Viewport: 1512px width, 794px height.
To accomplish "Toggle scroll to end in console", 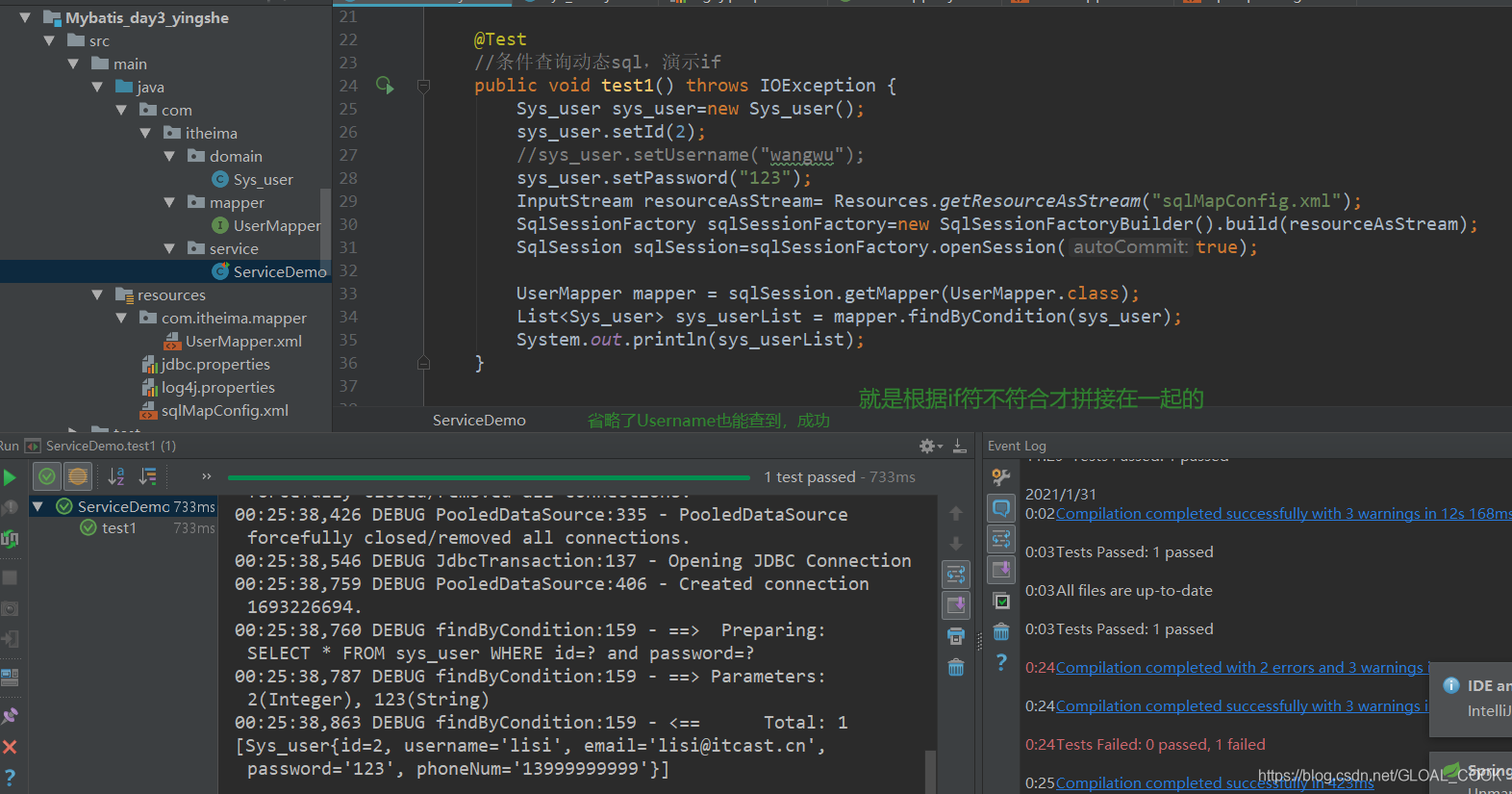I will [x=956, y=605].
